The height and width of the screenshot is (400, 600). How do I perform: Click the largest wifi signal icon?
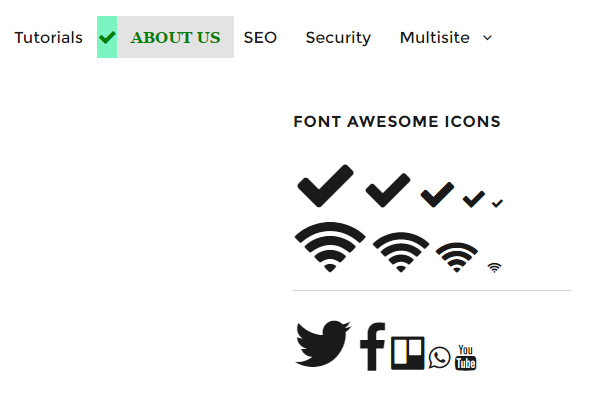[330, 247]
